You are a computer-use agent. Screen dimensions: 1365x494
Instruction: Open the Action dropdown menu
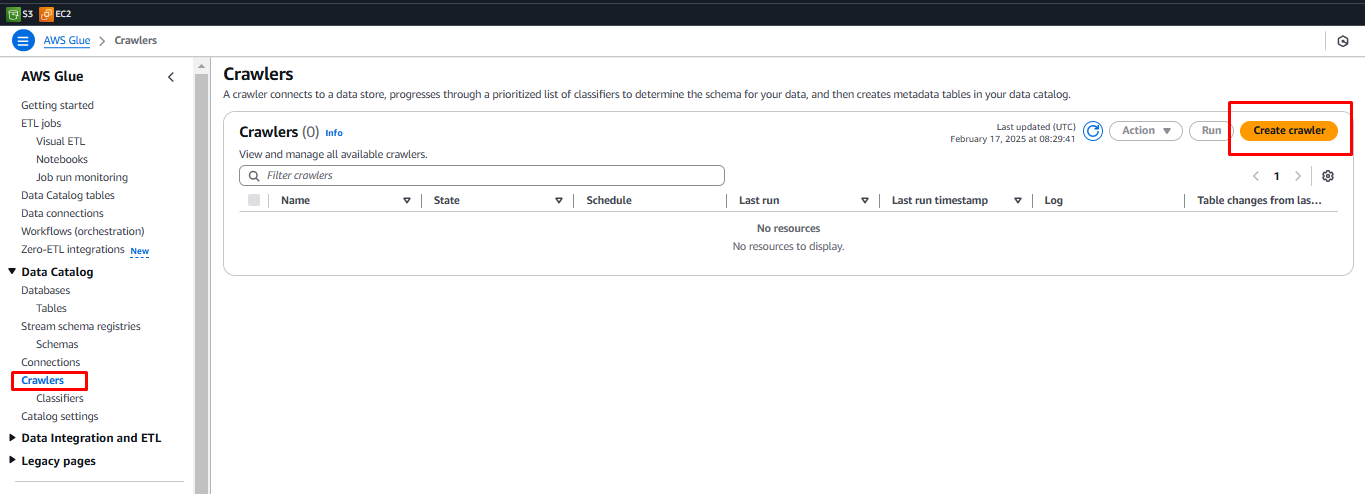(x=1146, y=131)
